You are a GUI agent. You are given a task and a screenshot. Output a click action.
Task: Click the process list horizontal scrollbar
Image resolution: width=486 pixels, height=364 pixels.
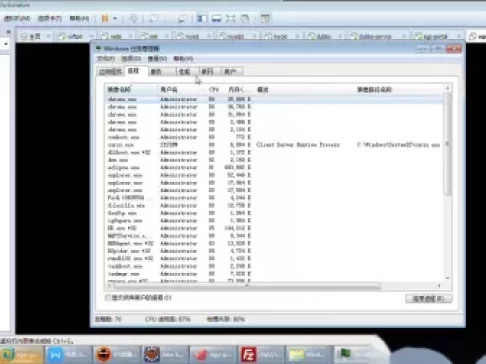[247, 286]
